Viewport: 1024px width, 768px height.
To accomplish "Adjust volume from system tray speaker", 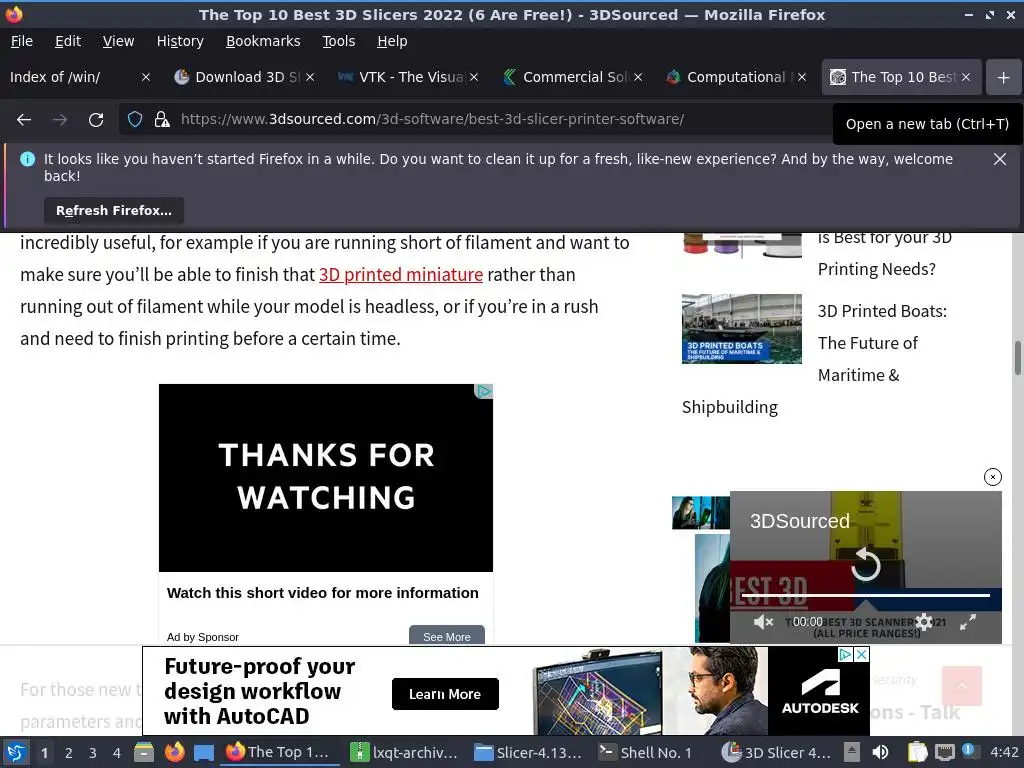I will pos(880,752).
